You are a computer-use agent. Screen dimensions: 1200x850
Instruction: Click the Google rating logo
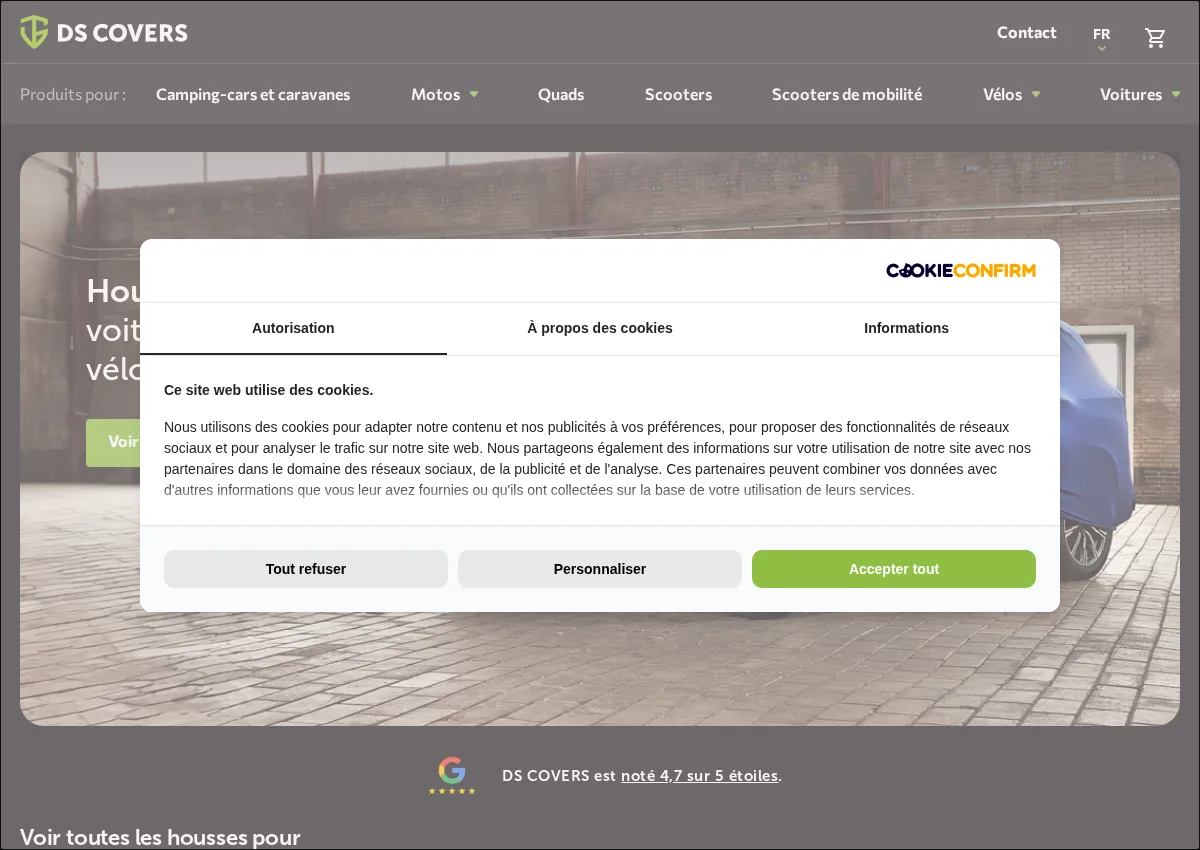coord(452,776)
